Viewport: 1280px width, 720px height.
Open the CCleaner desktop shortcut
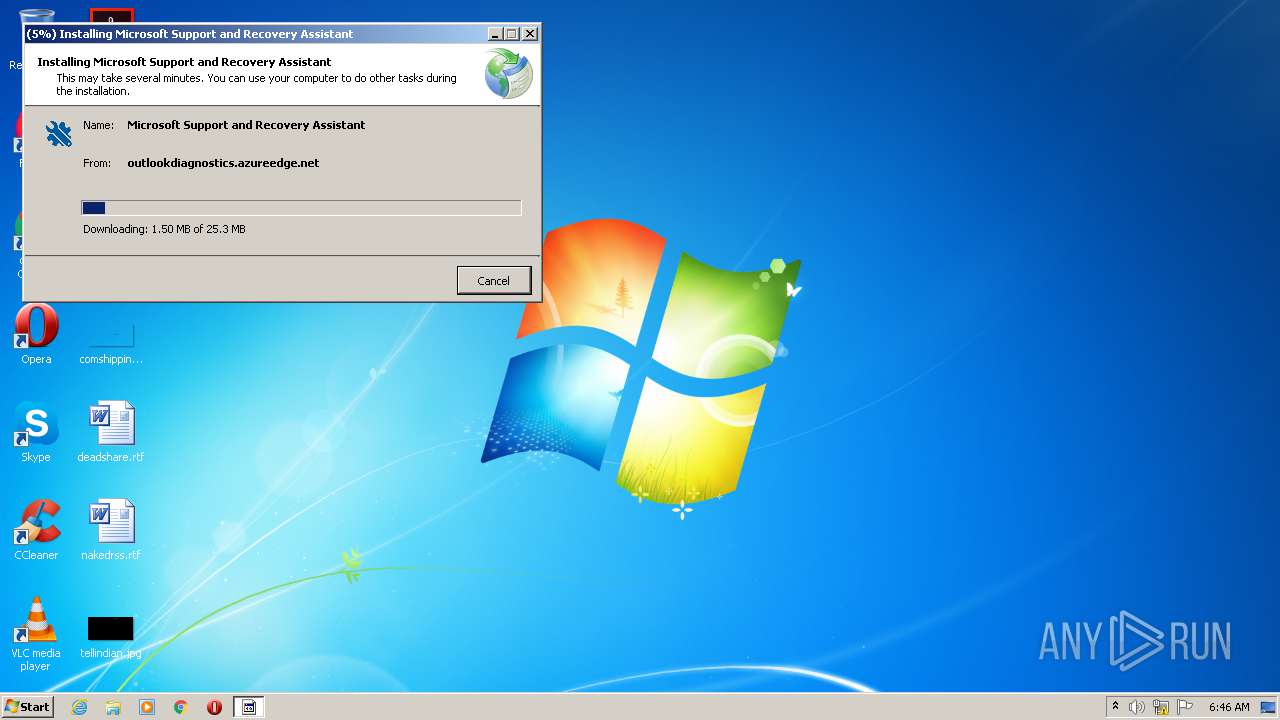point(36,531)
